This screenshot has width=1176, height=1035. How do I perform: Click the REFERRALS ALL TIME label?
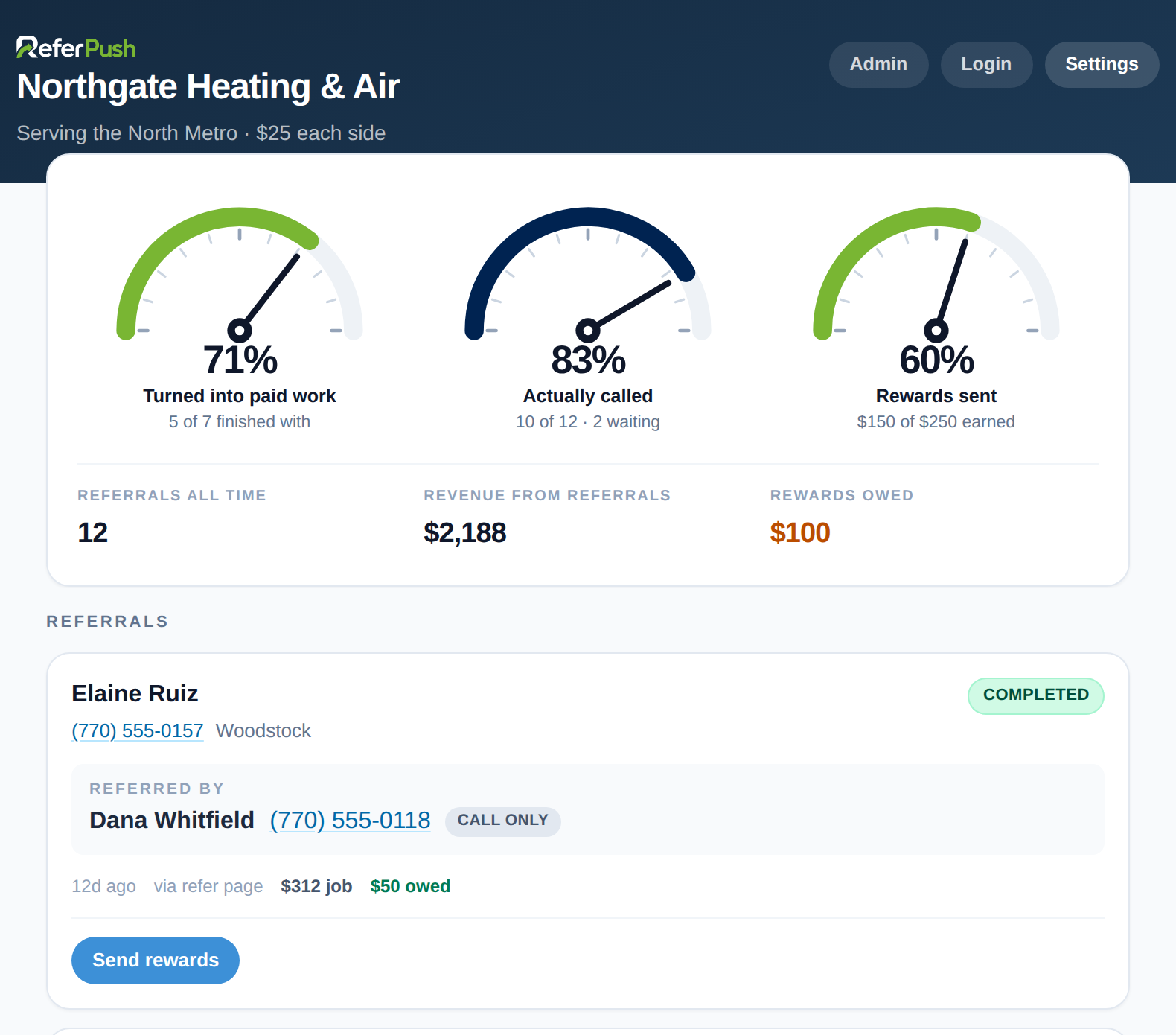[x=172, y=496]
